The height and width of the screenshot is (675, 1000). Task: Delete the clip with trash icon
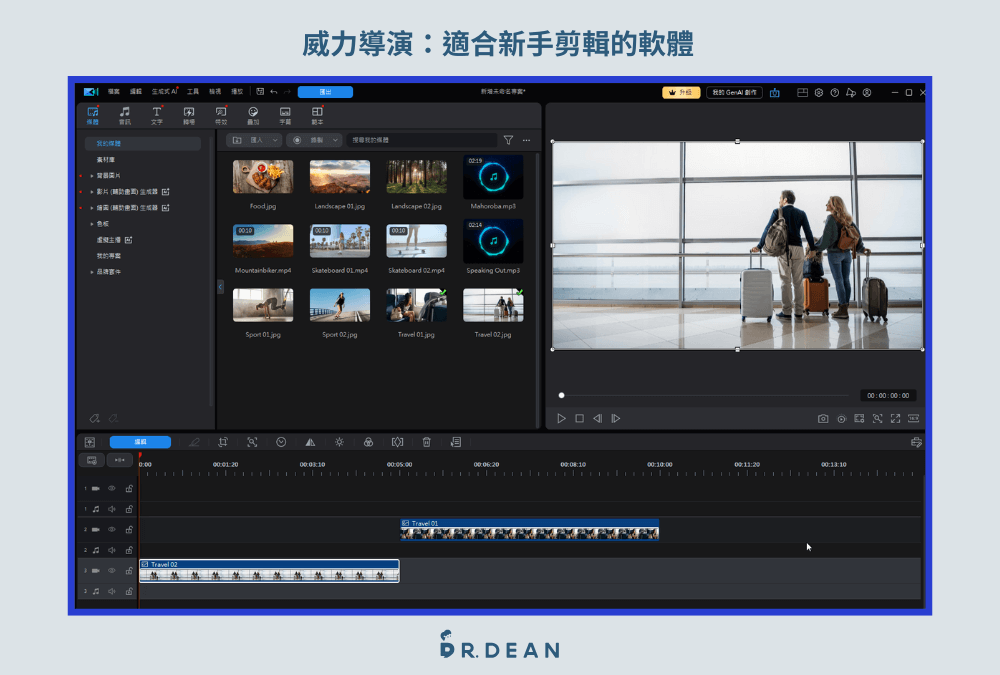click(427, 442)
